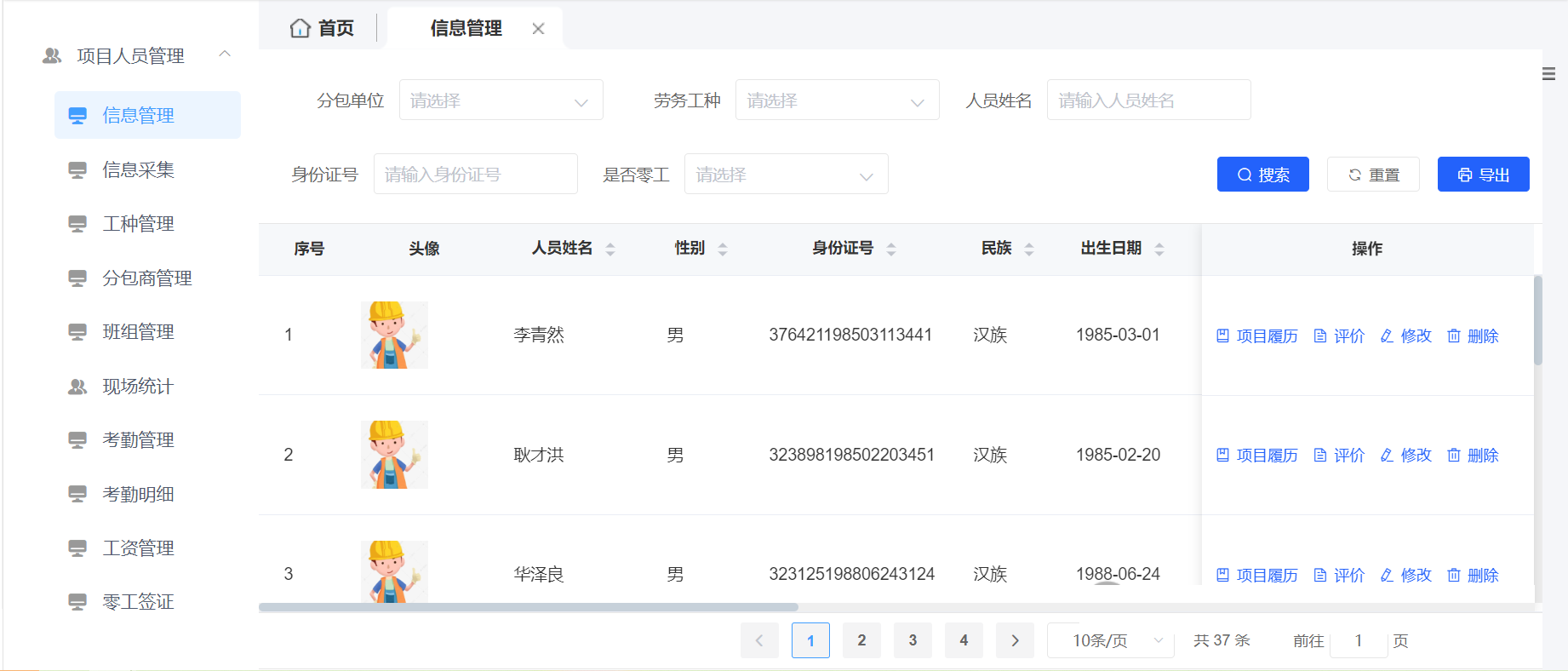
Task: Click the hamburger menu icon at top right
Action: pyautogui.click(x=1548, y=74)
